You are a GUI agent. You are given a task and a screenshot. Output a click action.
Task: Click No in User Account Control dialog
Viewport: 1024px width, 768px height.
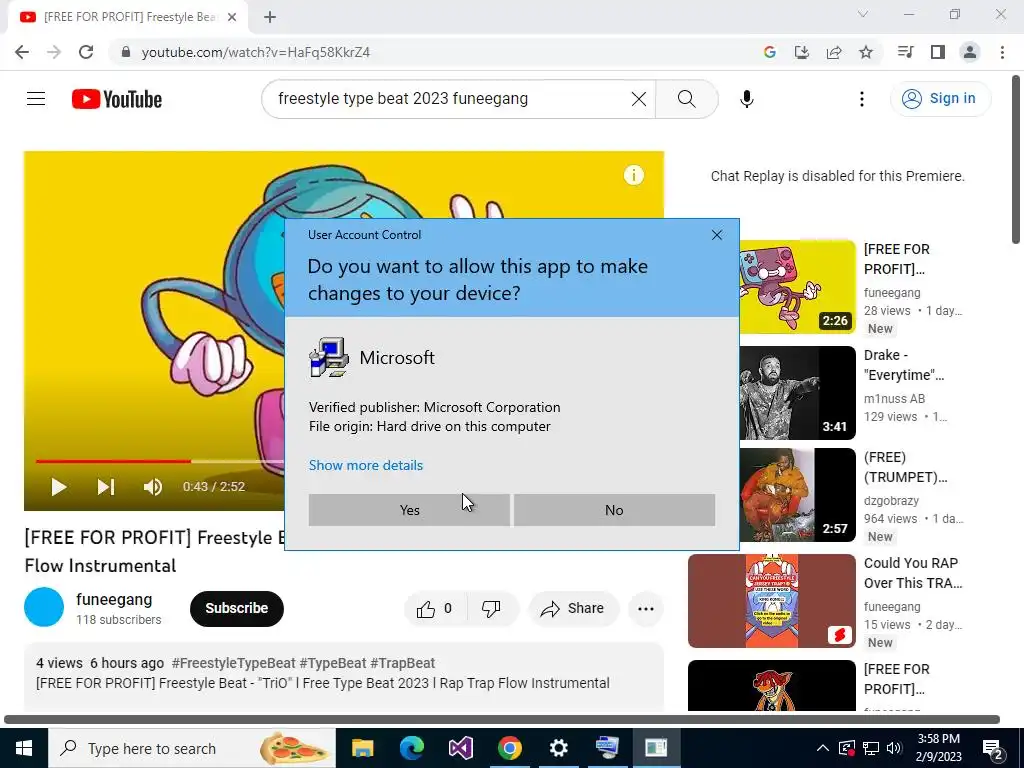coord(614,510)
